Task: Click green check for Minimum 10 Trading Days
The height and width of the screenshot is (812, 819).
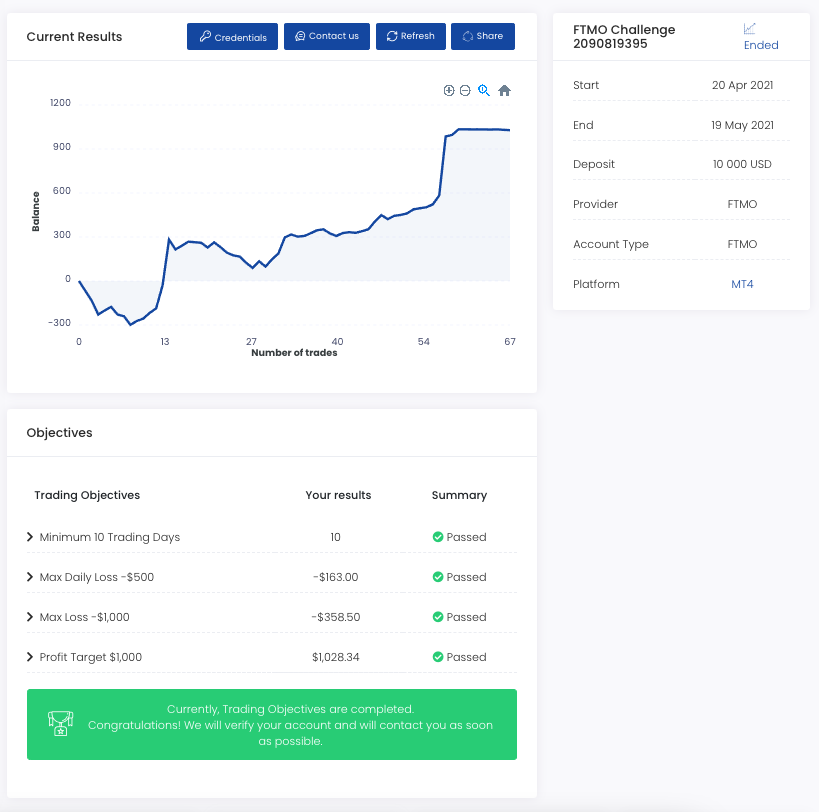Action: 438,537
